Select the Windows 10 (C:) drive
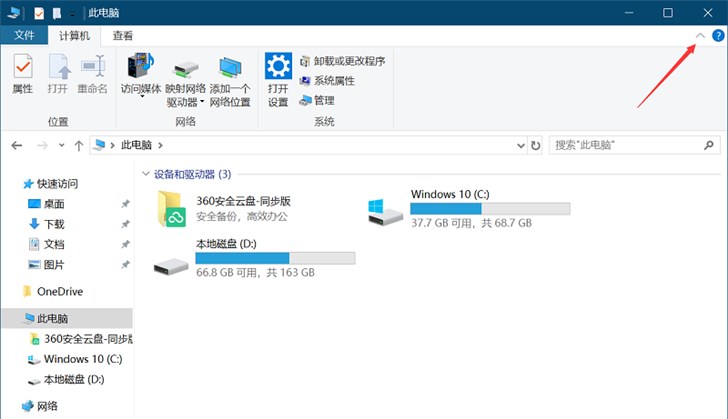 pos(385,209)
